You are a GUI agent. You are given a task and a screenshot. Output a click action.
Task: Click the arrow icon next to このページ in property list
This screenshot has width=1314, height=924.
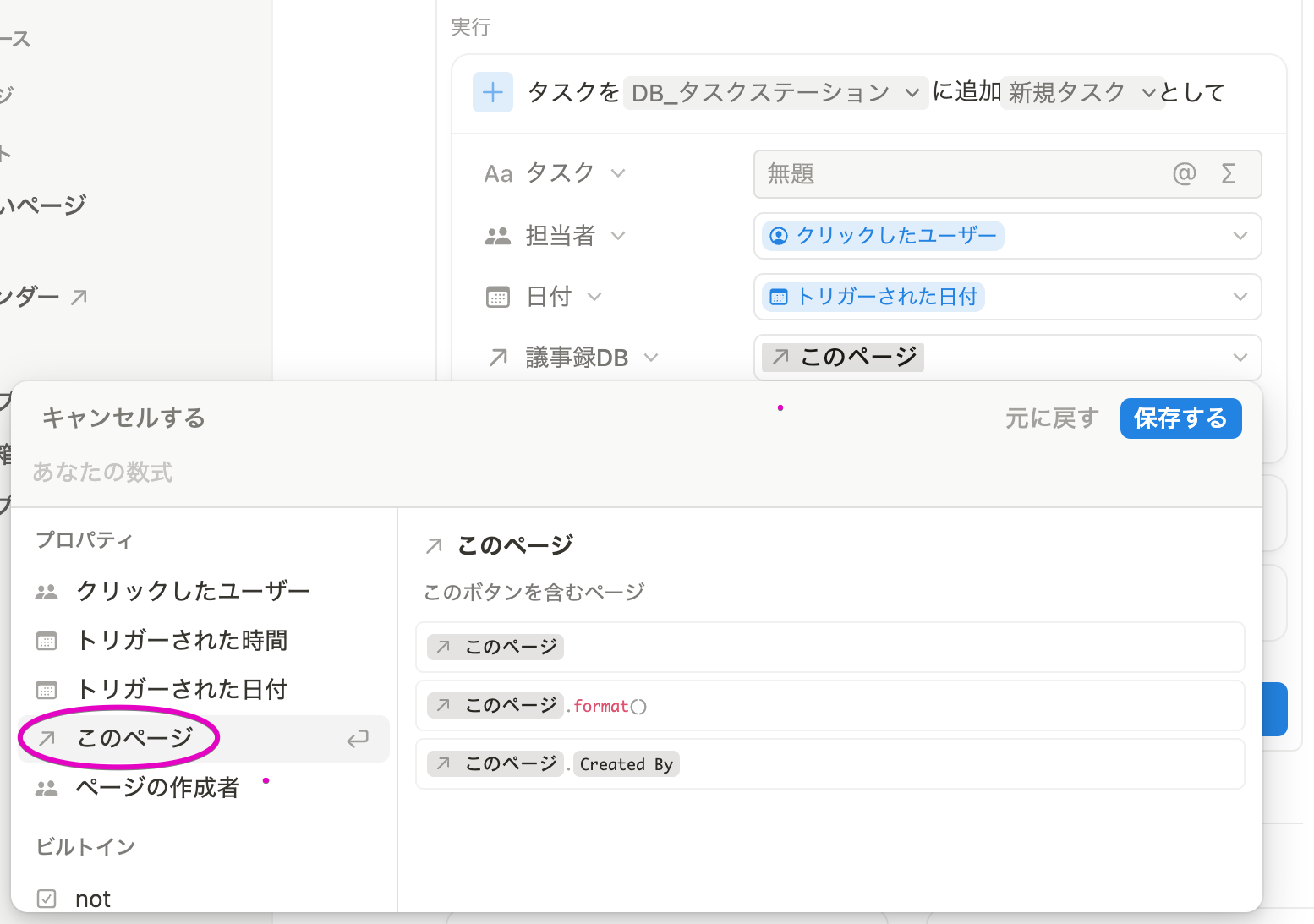46,738
